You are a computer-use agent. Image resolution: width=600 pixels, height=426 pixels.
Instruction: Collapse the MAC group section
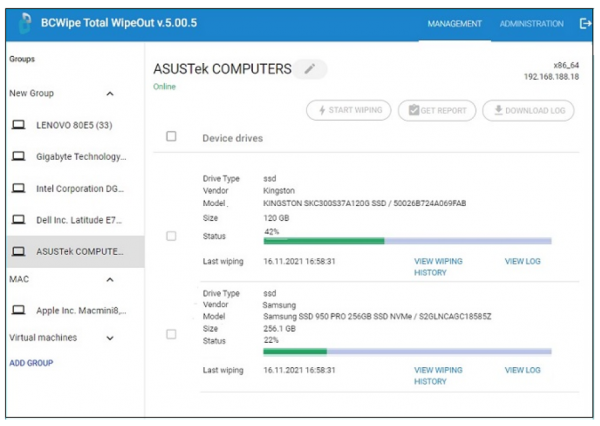110,280
